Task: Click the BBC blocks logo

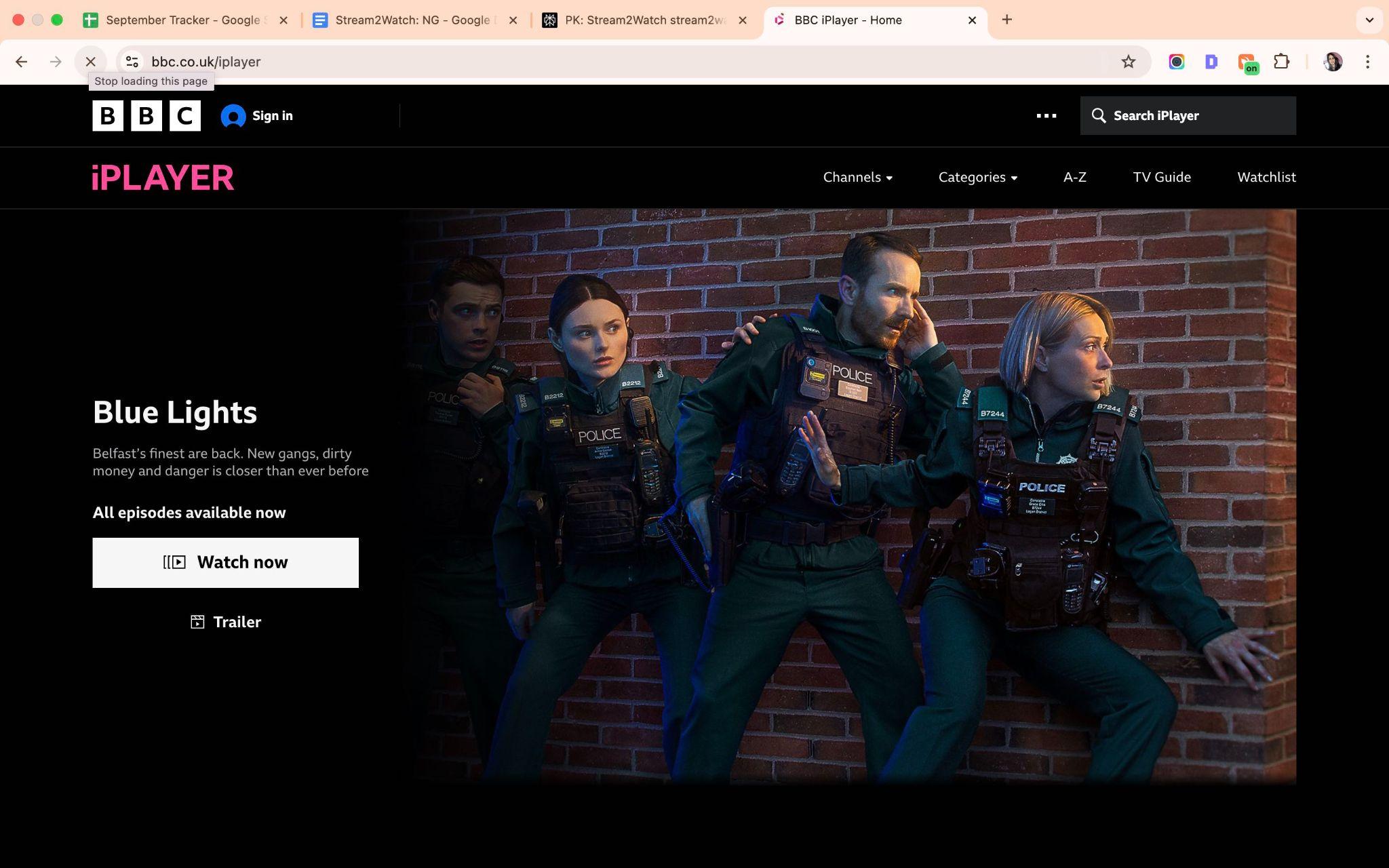Action: pyautogui.click(x=146, y=115)
